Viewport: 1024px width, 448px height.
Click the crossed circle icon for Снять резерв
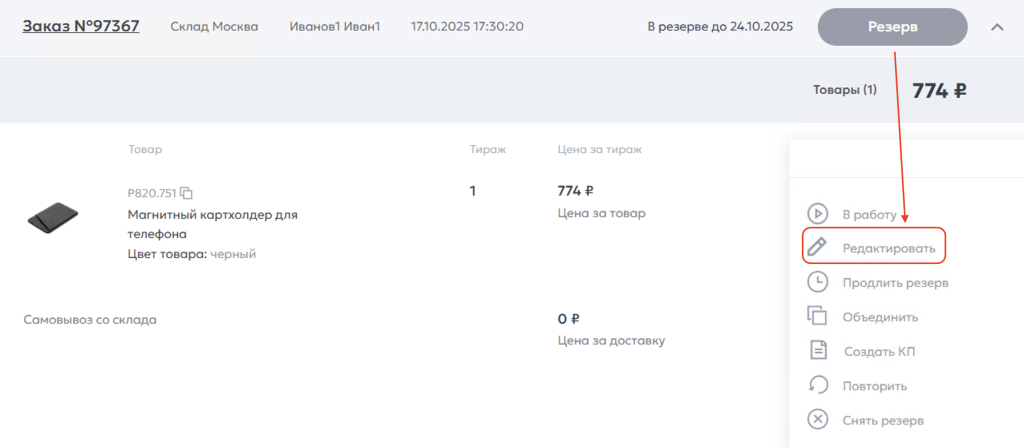coord(817,420)
